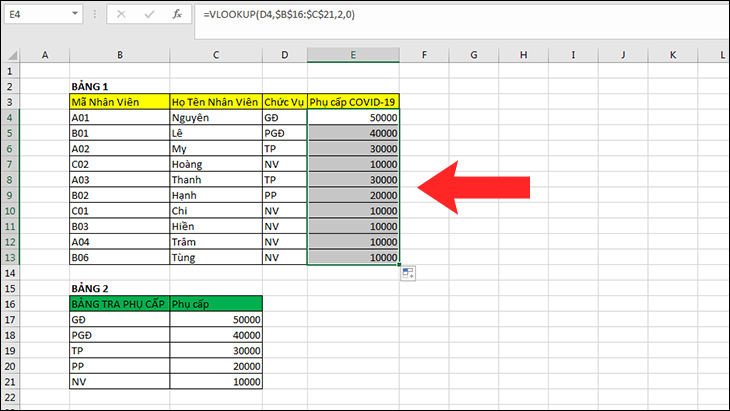Select column E header
This screenshot has height=411, width=730.
pyautogui.click(x=353, y=55)
